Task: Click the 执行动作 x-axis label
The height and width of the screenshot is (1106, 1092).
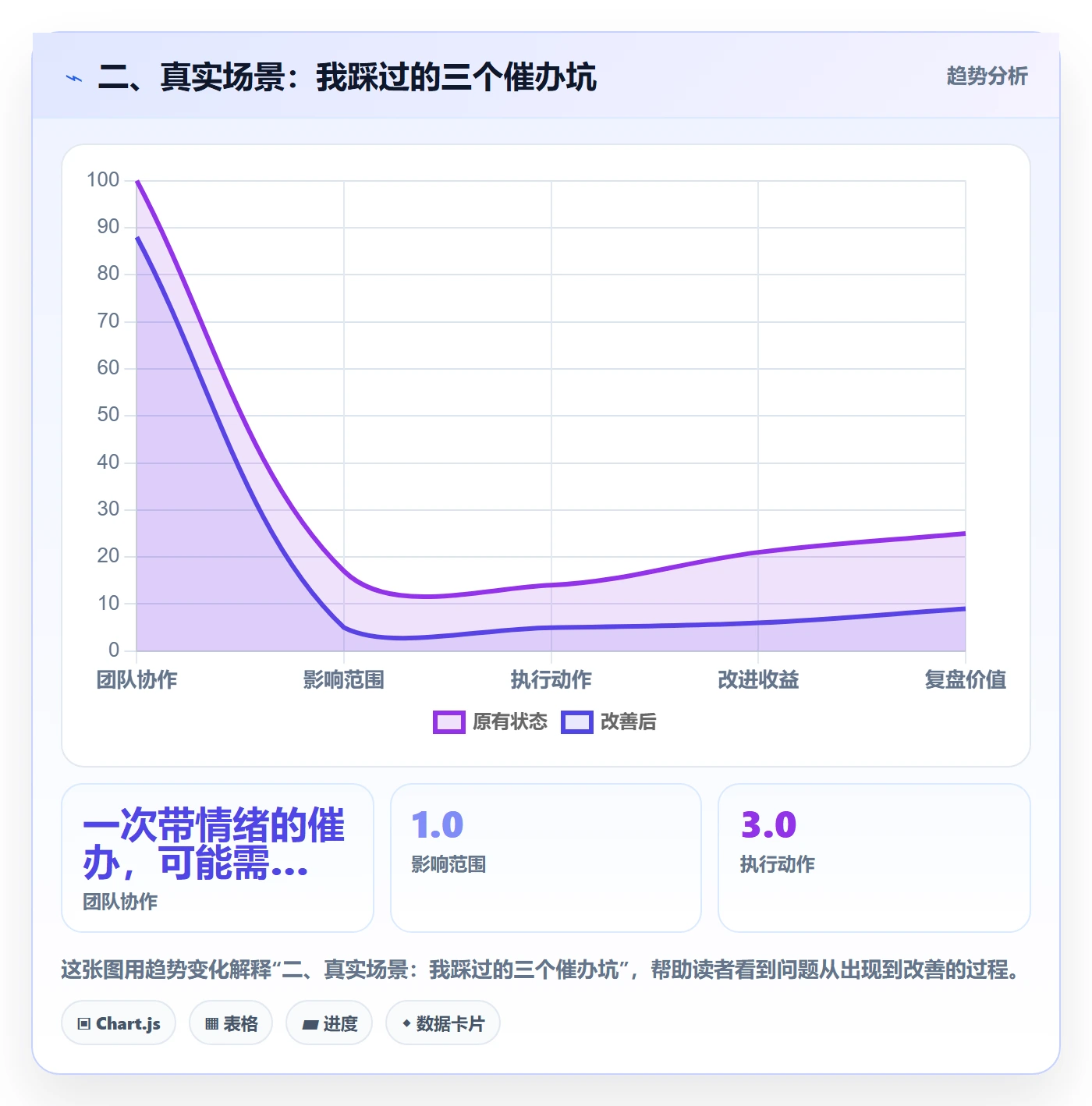Action: (x=551, y=680)
